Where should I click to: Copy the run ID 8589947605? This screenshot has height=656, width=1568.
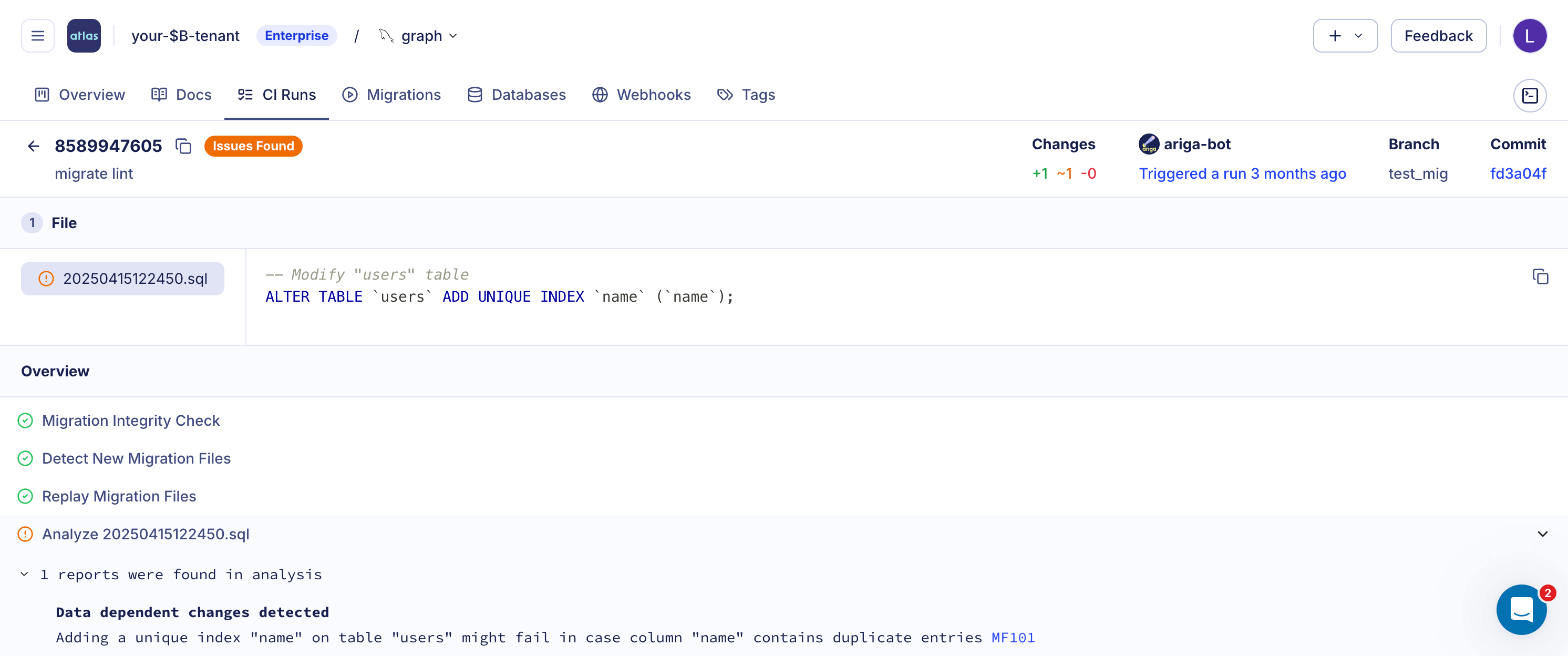pos(183,146)
